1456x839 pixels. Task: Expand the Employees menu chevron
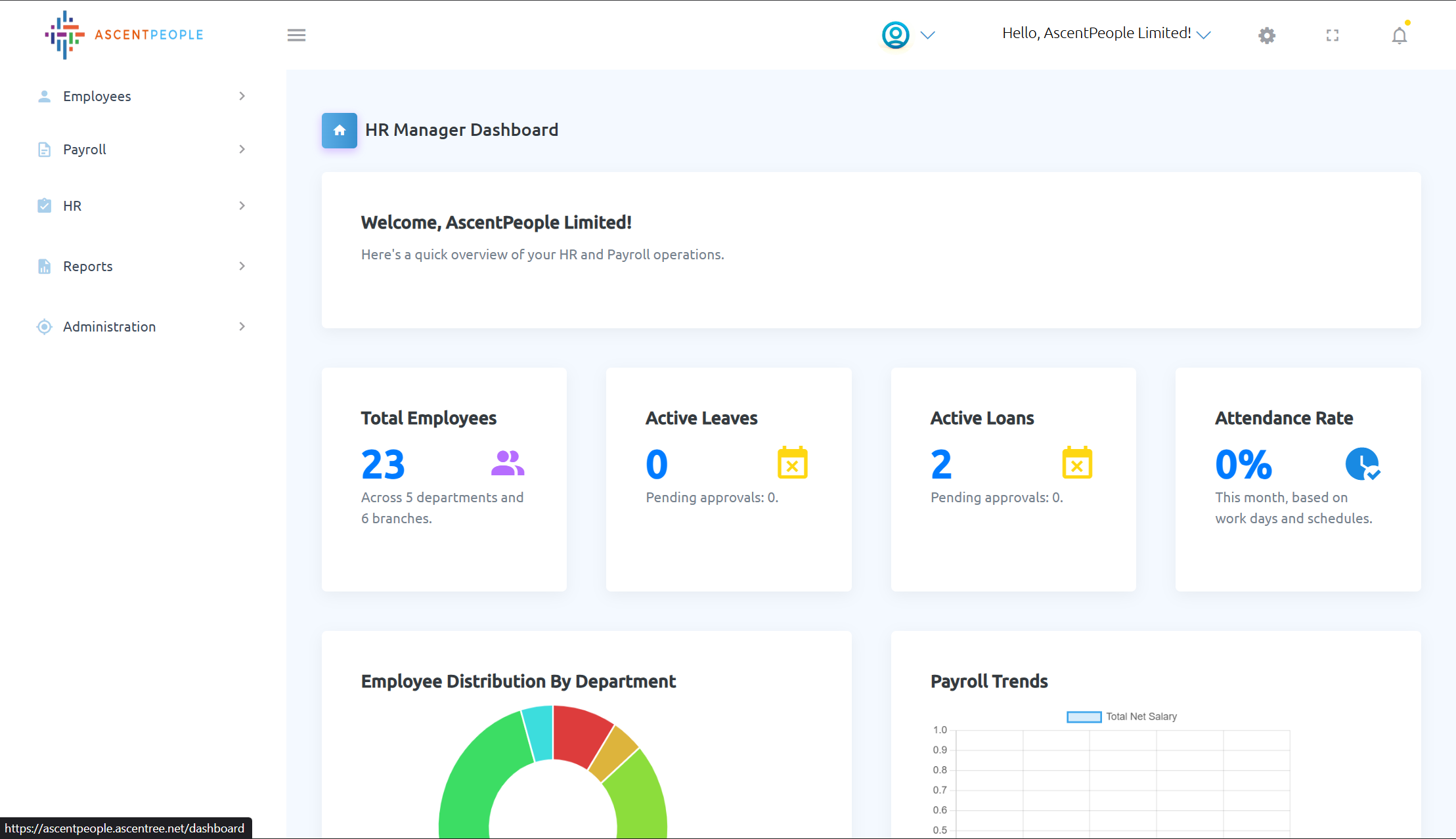point(242,96)
